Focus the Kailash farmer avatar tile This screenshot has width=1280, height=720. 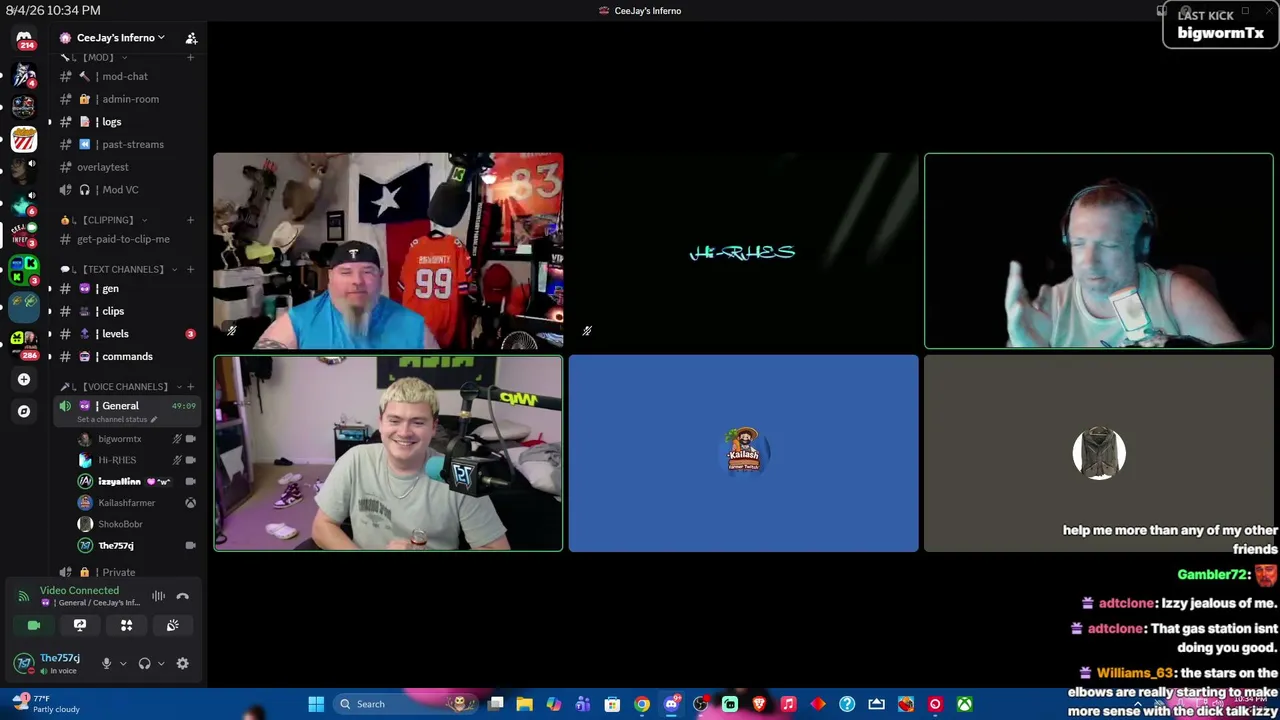743,453
